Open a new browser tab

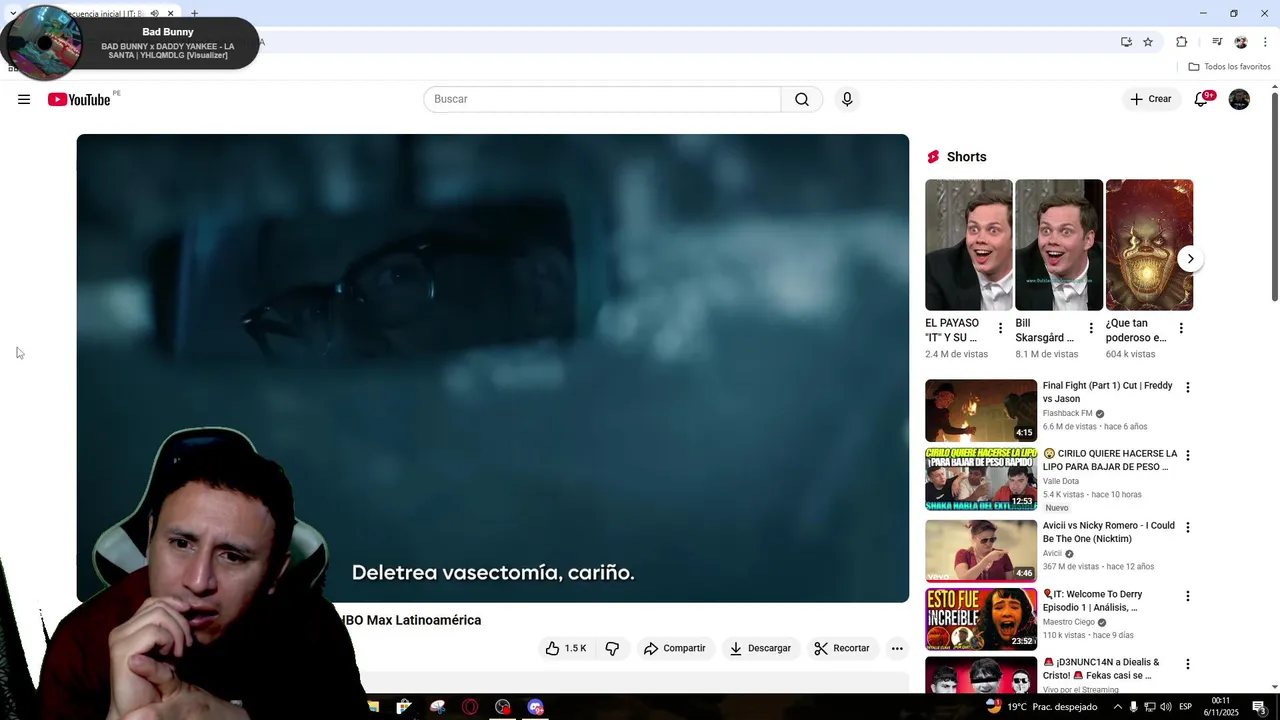pyautogui.click(x=194, y=13)
